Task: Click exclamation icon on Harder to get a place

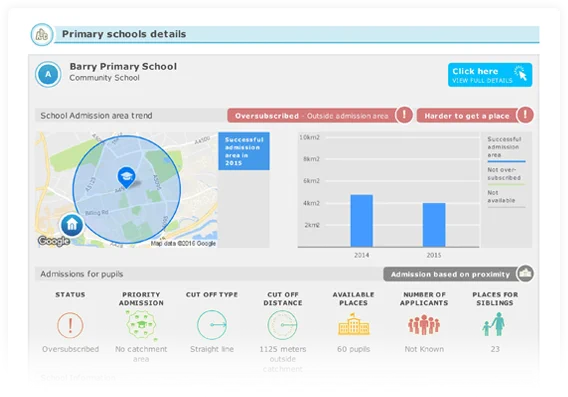Action: (525, 115)
